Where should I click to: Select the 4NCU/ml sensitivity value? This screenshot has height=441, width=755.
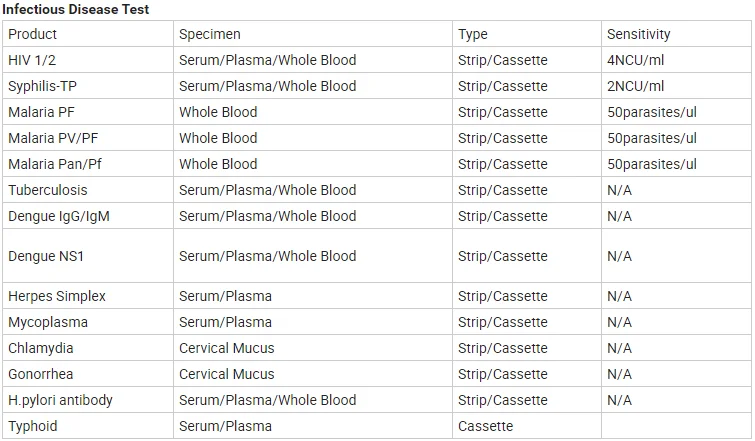pos(635,60)
